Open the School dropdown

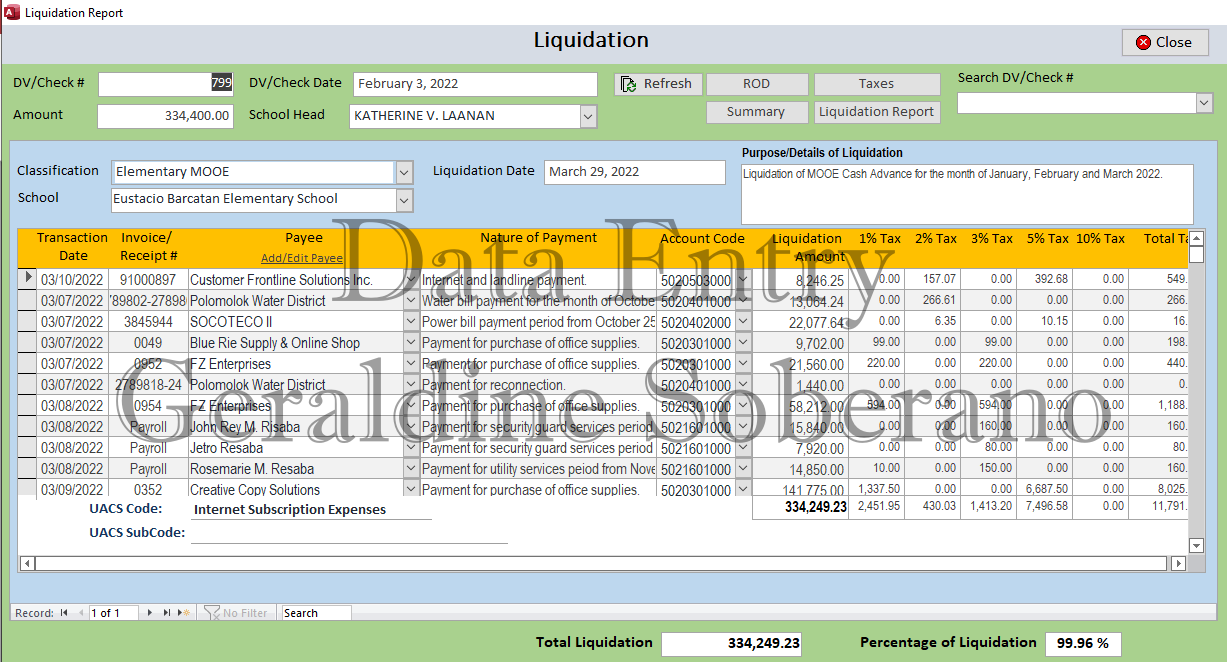404,199
